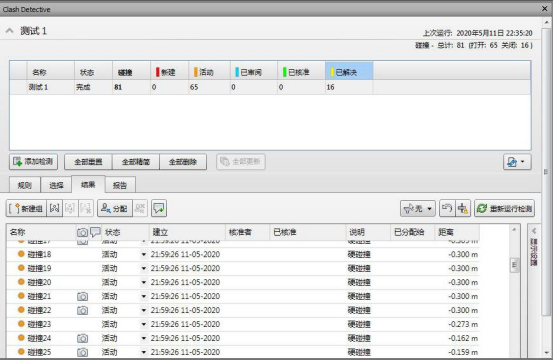Screen dimensions: 554x361
Task: Select the 碰撞24 result row name
Action: pyautogui.click(x=39, y=338)
